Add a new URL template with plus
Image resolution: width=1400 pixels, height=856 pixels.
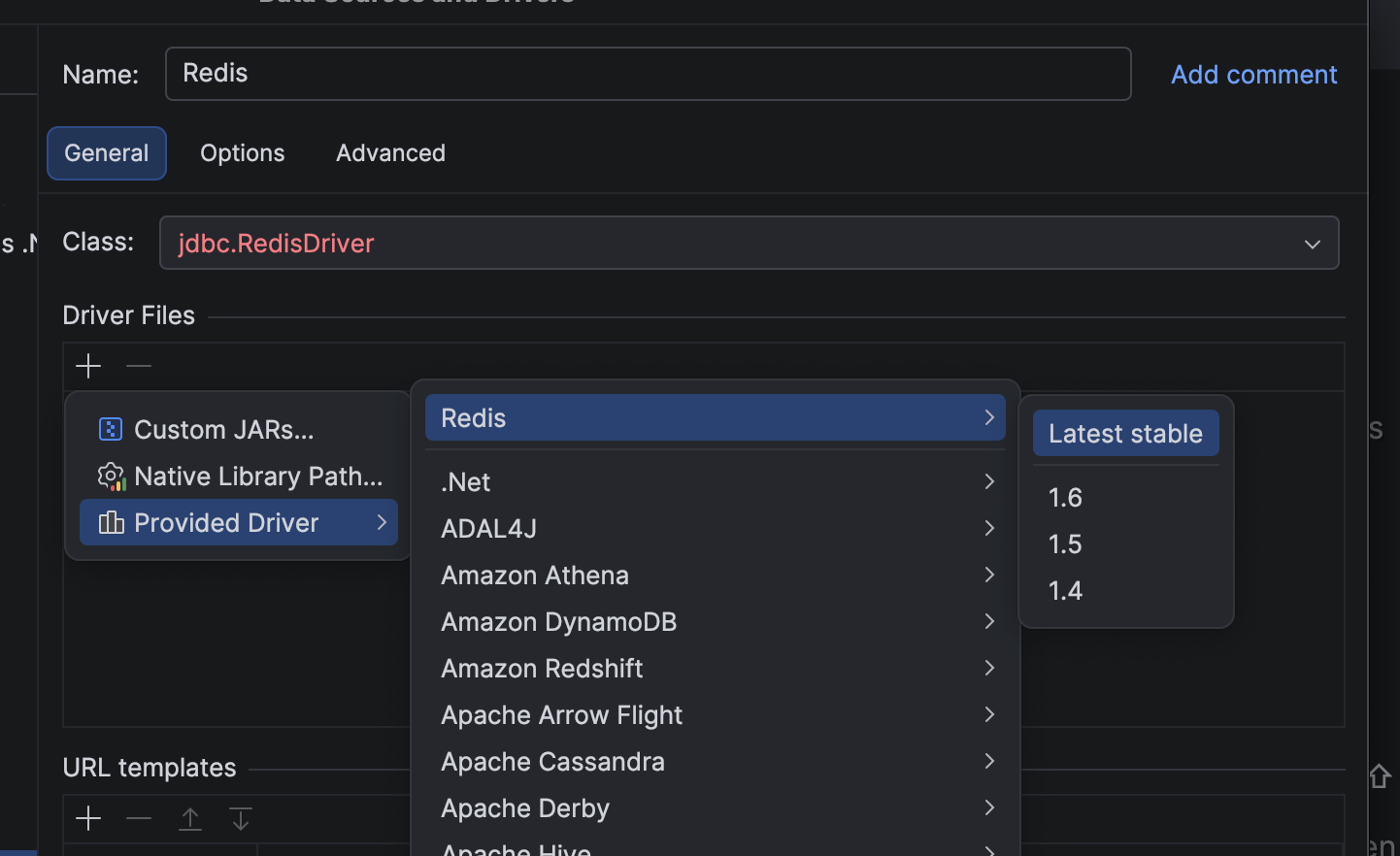click(88, 818)
